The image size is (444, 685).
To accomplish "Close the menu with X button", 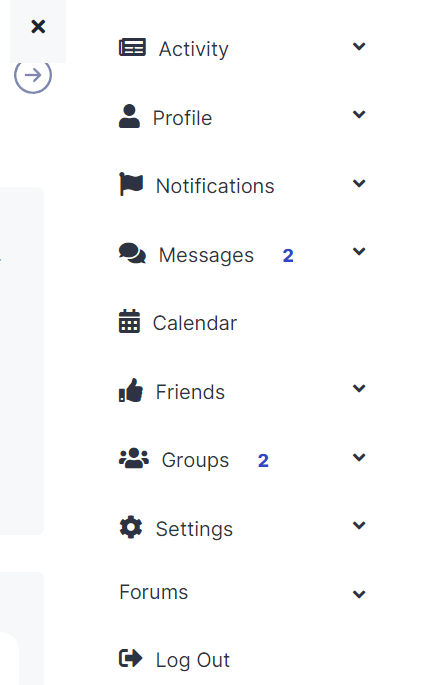I will (38, 27).
